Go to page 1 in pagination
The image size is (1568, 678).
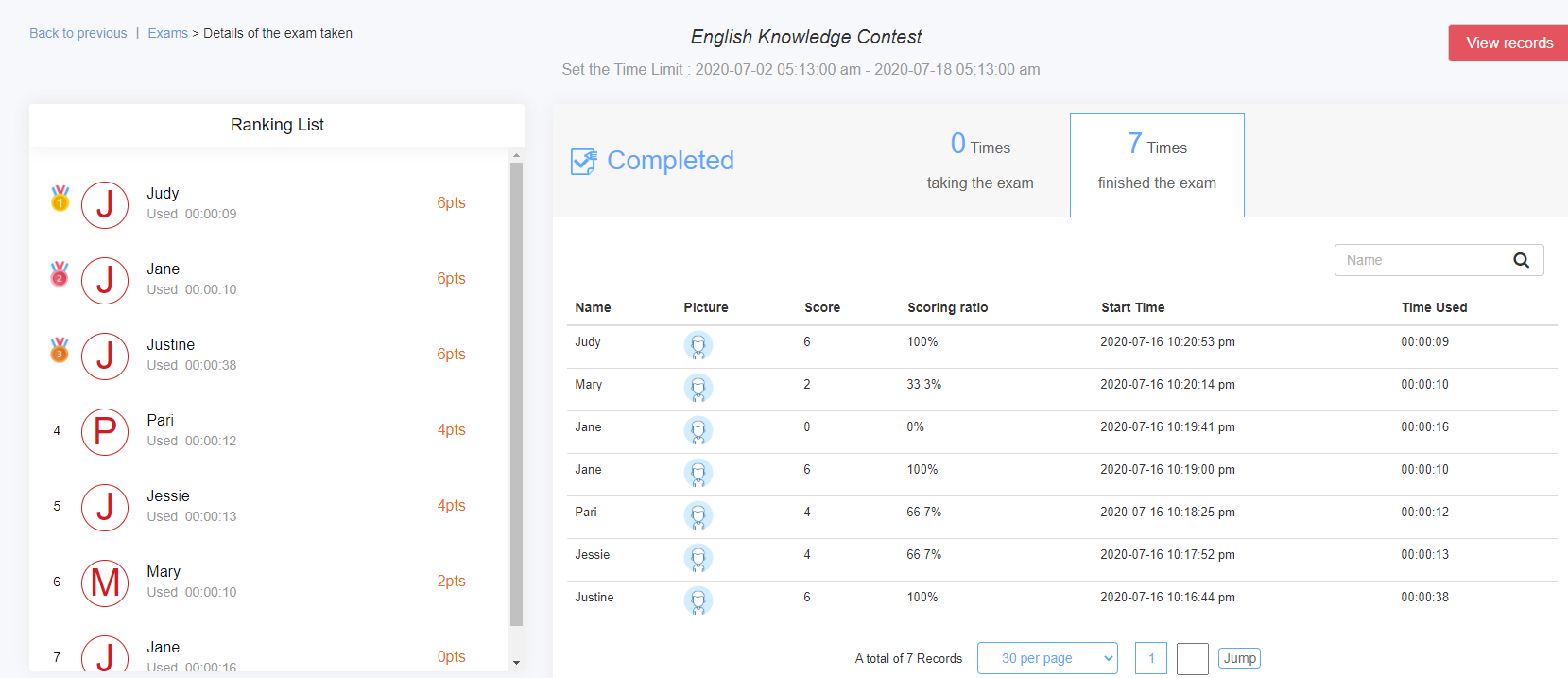pyautogui.click(x=1151, y=658)
